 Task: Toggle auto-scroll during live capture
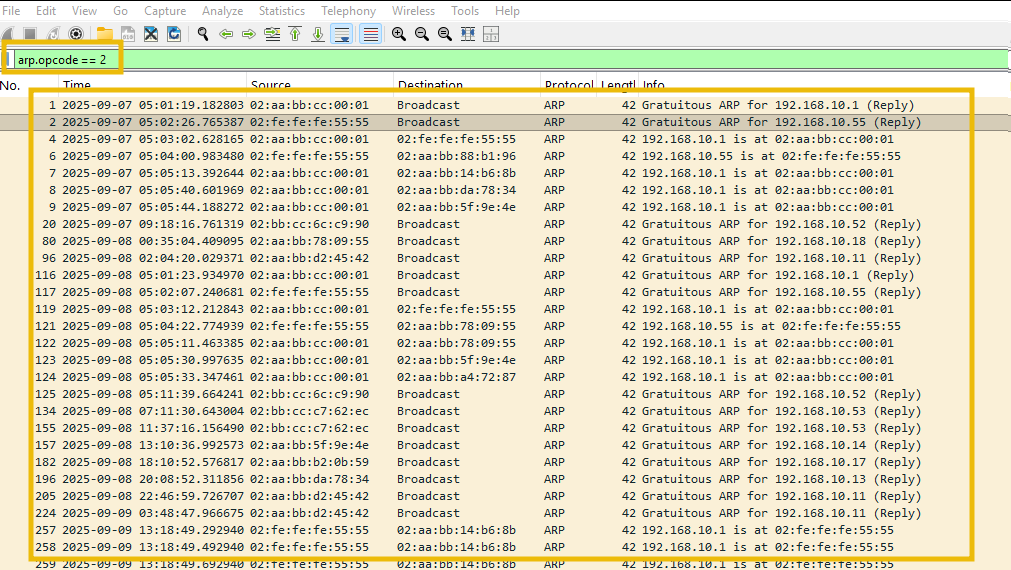[342, 34]
